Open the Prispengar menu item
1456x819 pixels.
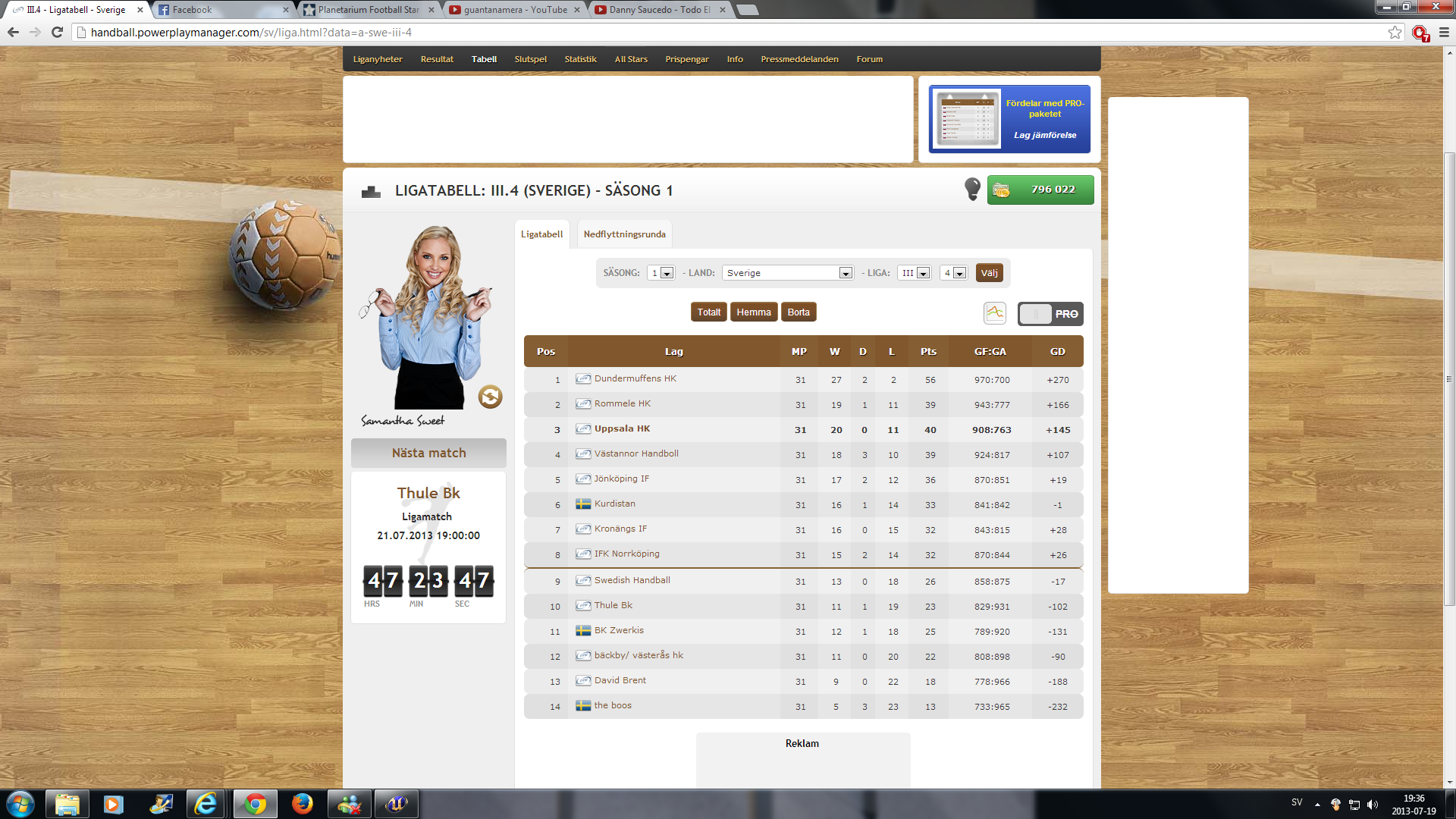(x=687, y=59)
